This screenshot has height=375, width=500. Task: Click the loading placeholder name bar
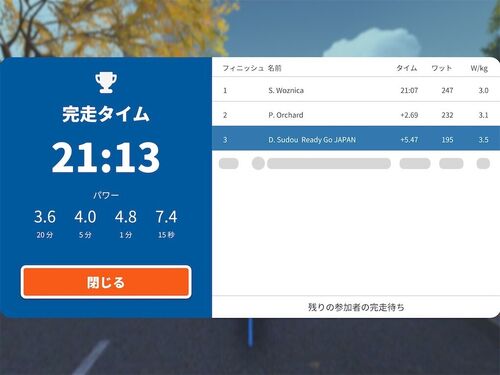329,164
